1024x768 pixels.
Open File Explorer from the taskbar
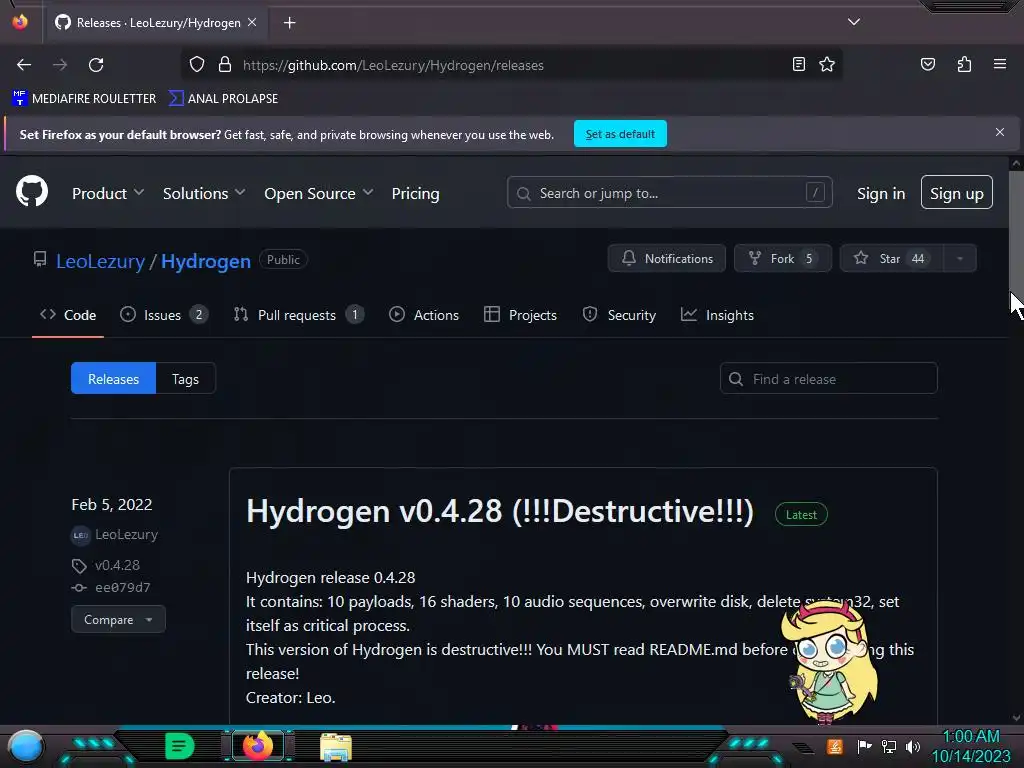point(336,747)
